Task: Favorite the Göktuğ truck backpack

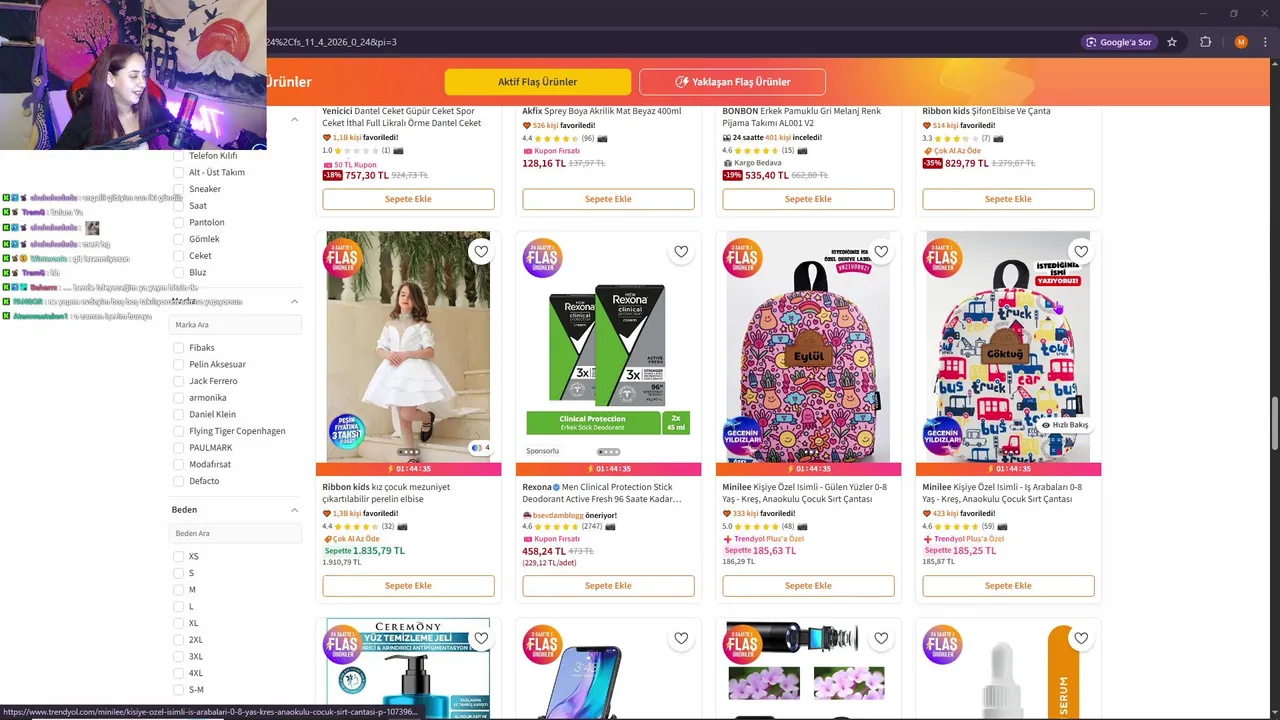Action: [x=1081, y=252]
